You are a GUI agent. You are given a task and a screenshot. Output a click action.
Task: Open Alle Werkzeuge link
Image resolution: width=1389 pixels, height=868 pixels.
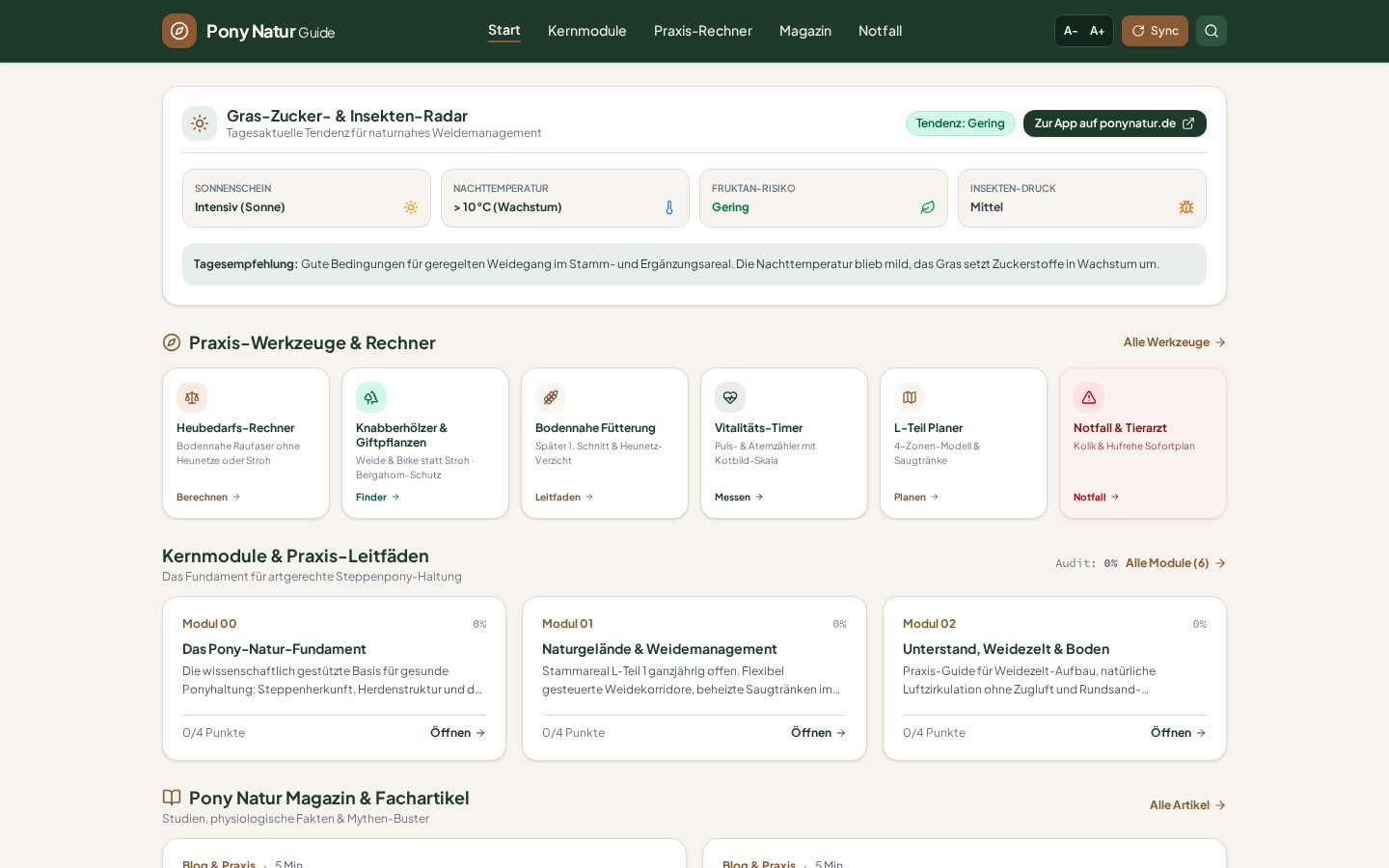(1175, 342)
